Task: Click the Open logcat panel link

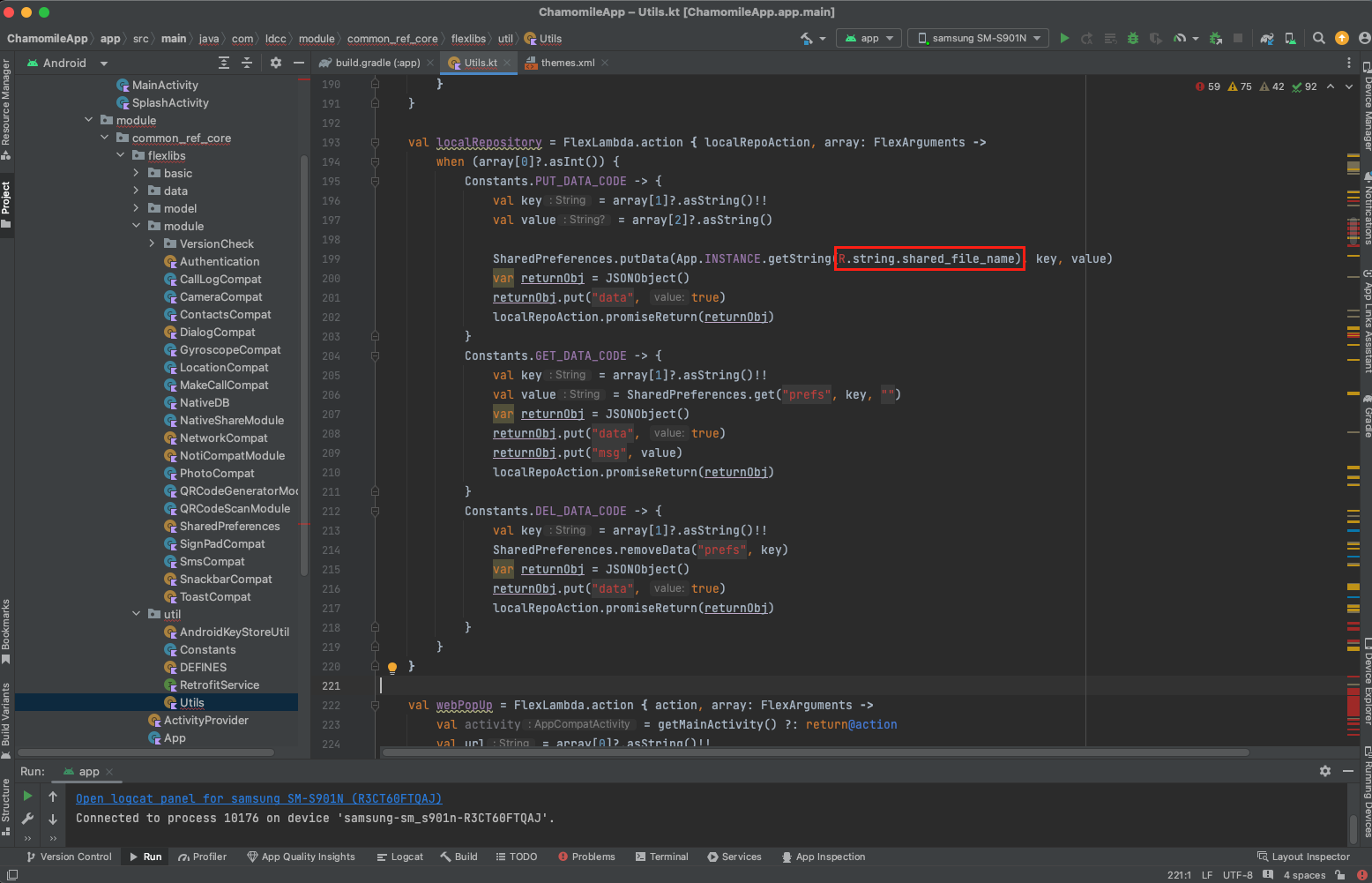Action: [x=258, y=798]
